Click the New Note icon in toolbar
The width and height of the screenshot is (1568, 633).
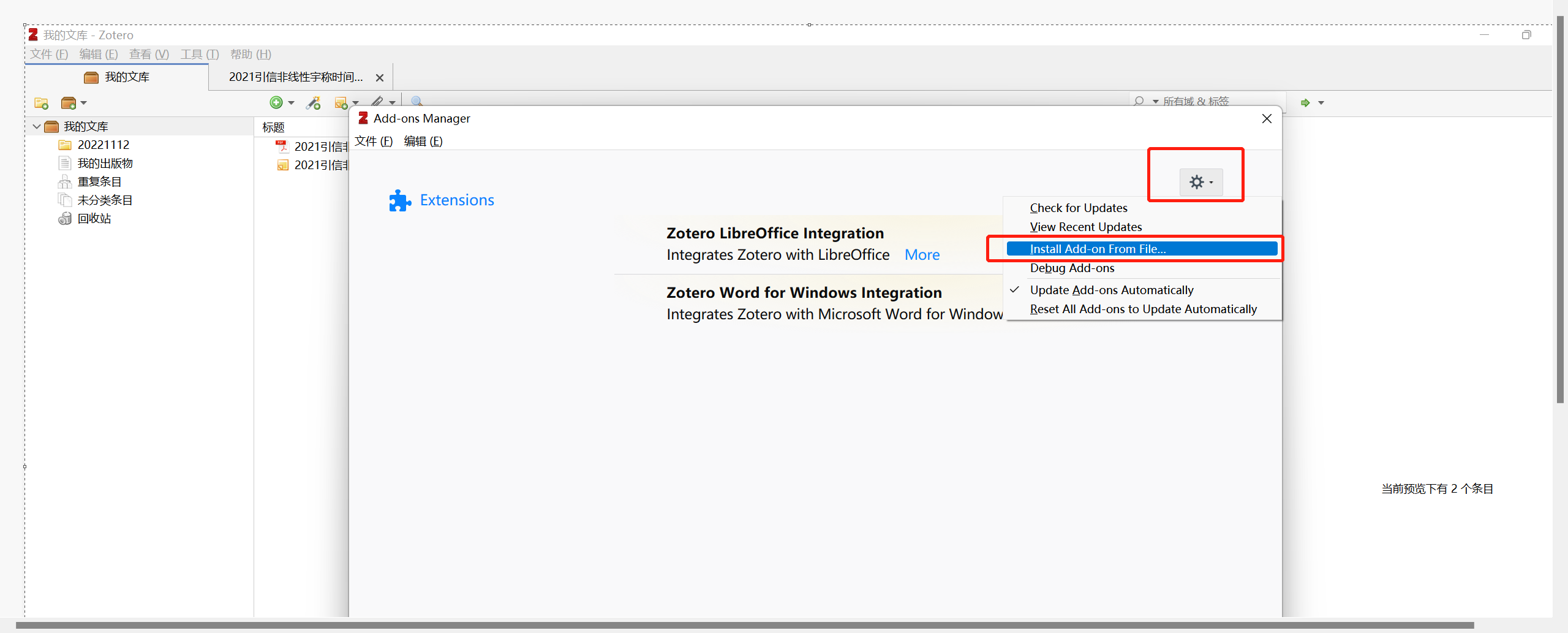tap(341, 102)
